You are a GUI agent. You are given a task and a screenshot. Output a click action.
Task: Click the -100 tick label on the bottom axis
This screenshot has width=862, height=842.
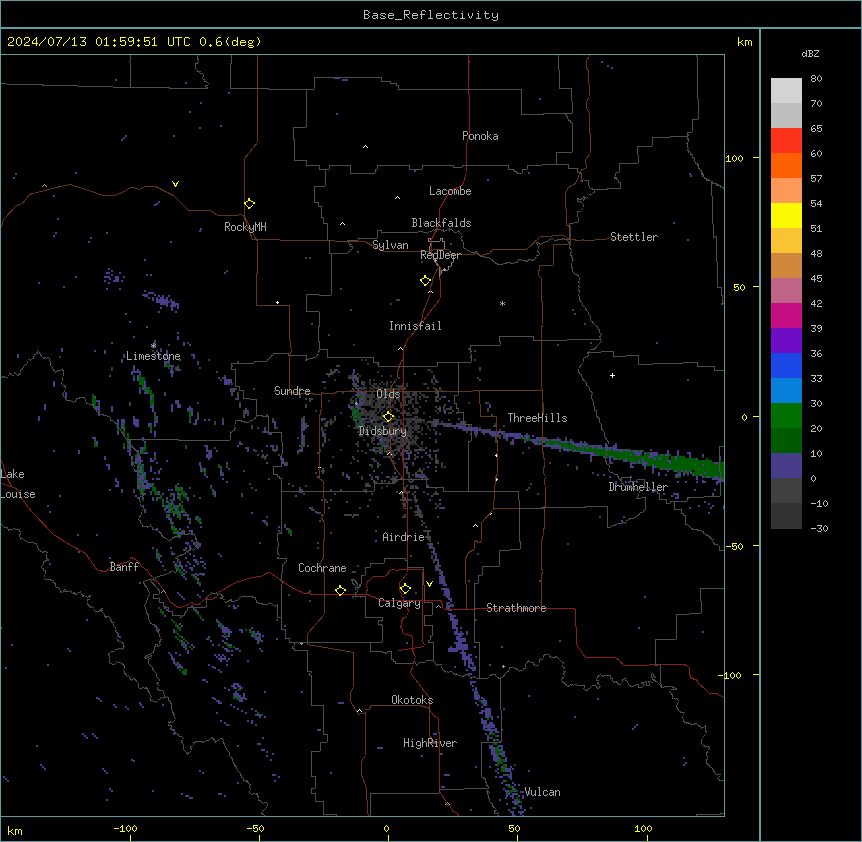(x=125, y=828)
